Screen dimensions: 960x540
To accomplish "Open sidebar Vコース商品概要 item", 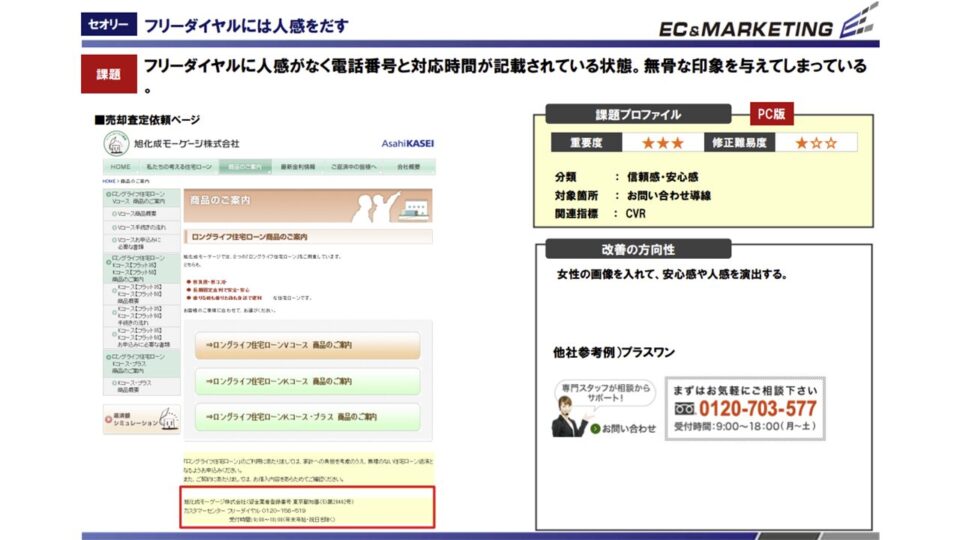I will 141,214.
